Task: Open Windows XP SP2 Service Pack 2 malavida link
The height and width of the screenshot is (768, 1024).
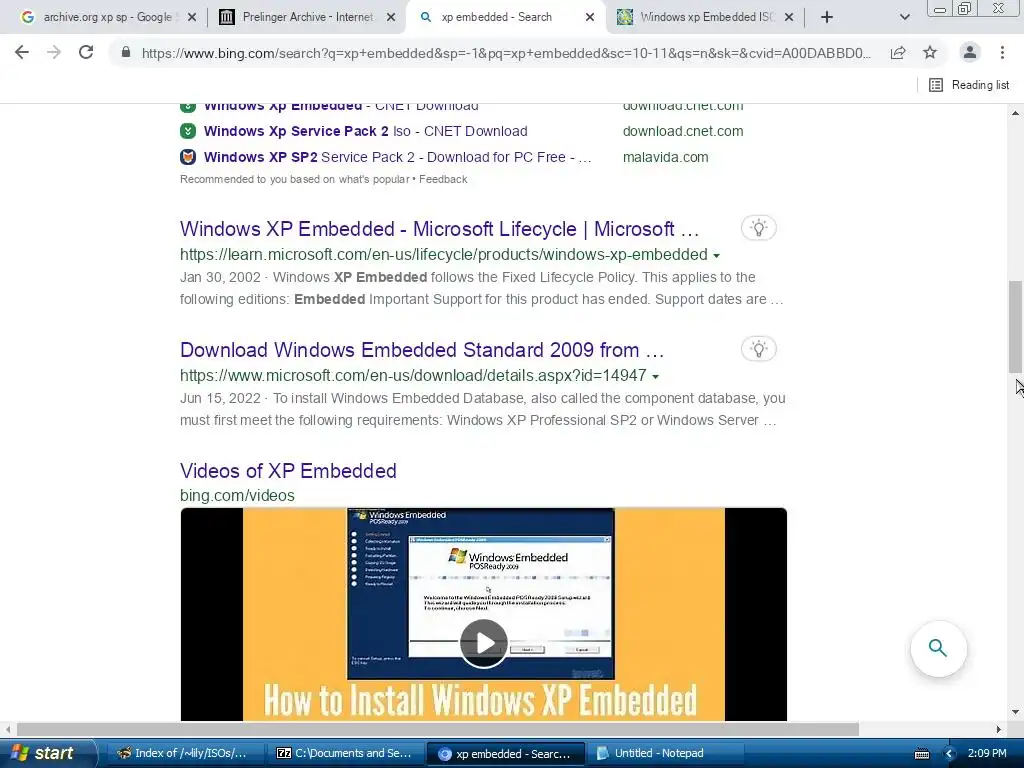Action: point(397,157)
